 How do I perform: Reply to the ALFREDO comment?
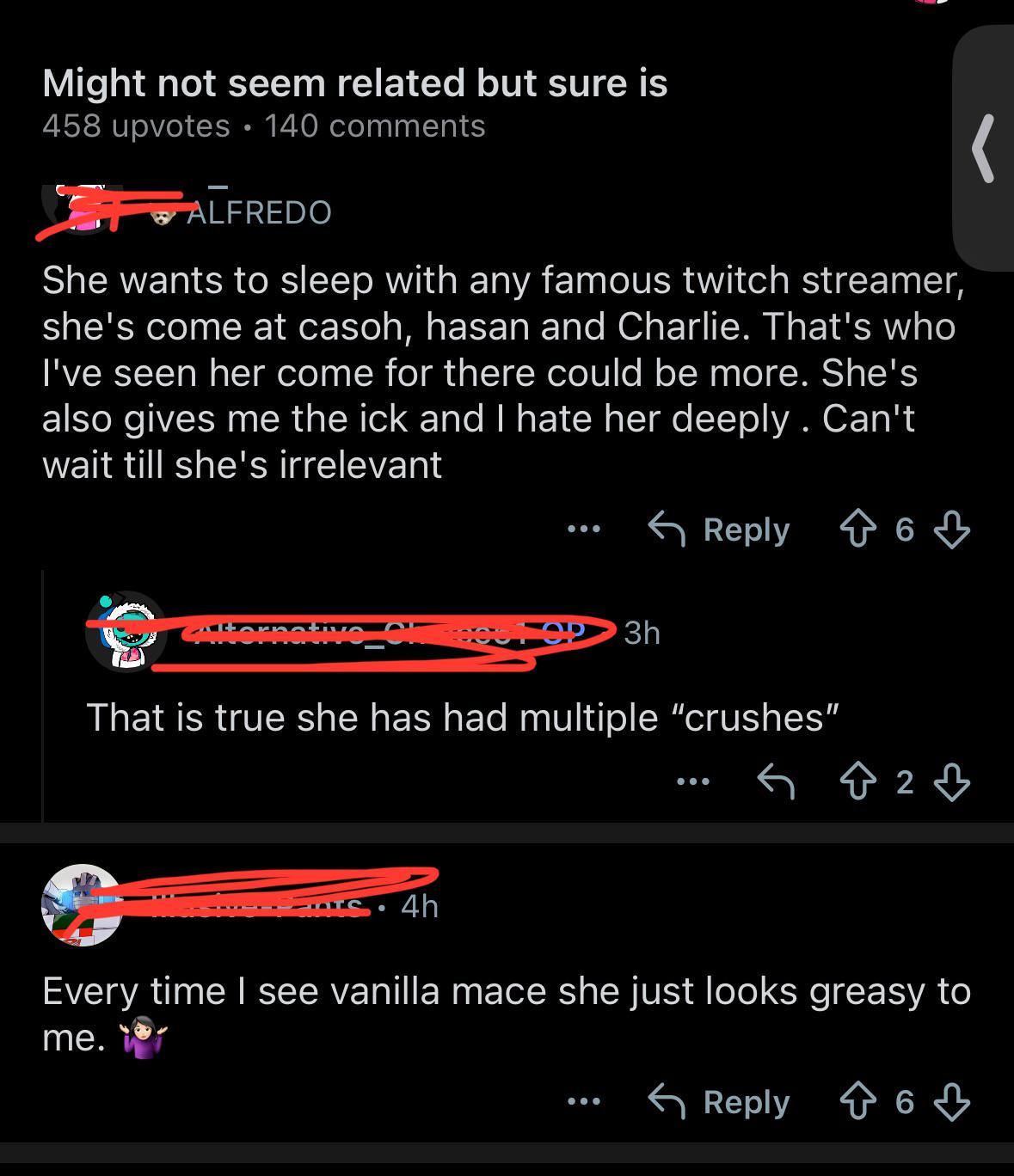pos(719,530)
